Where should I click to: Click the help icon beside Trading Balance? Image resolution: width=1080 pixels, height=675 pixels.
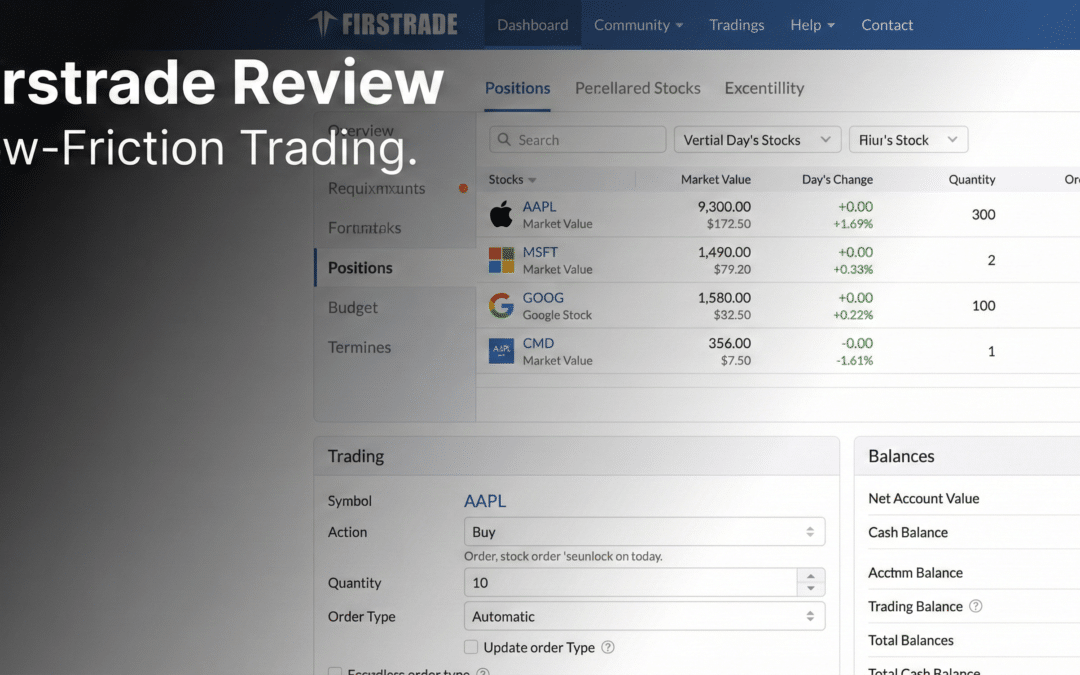tap(975, 606)
